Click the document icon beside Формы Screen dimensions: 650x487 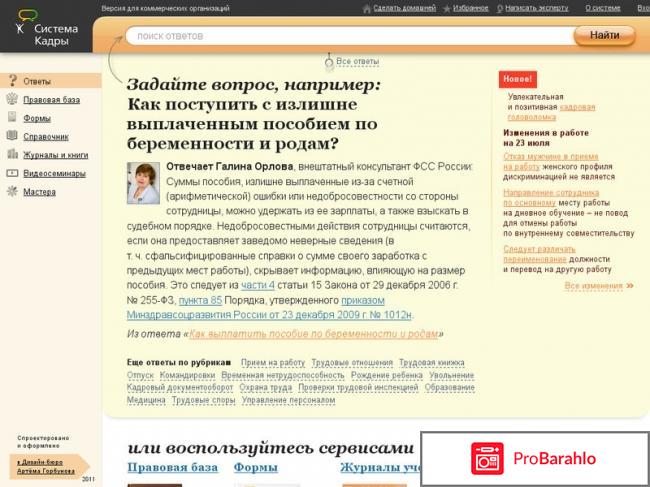(12, 117)
